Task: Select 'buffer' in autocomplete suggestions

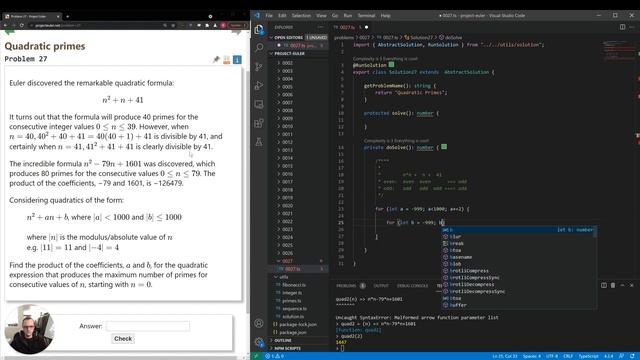Action: coord(518,305)
